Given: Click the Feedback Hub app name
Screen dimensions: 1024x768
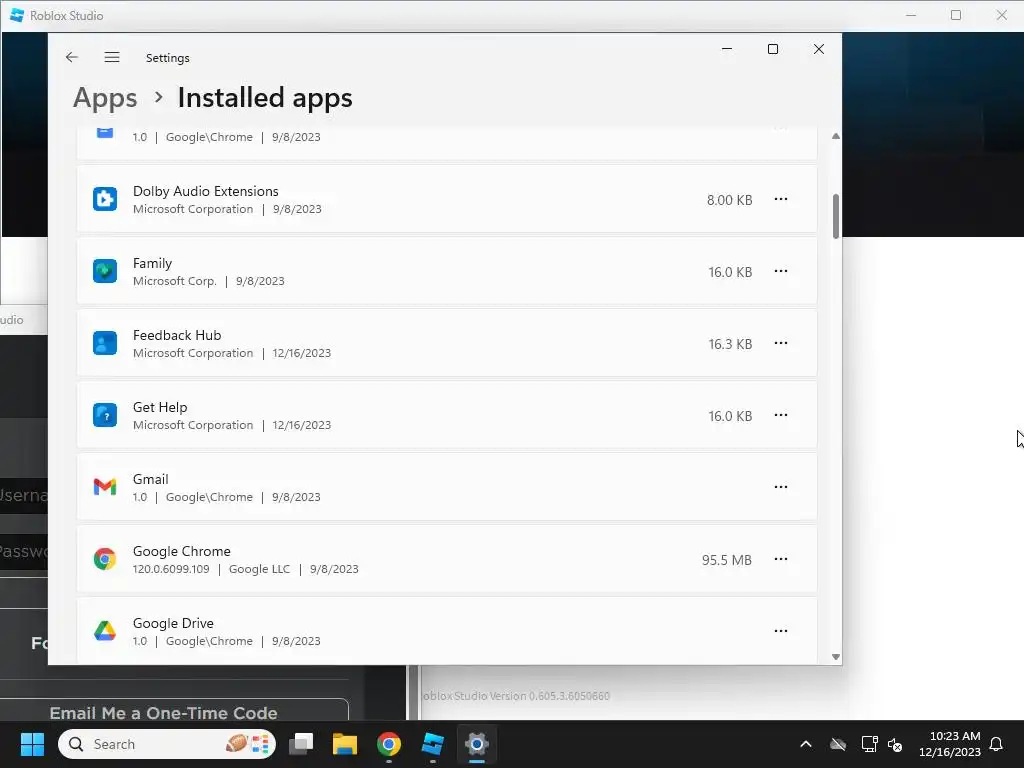Looking at the screenshot, I should 177,335.
